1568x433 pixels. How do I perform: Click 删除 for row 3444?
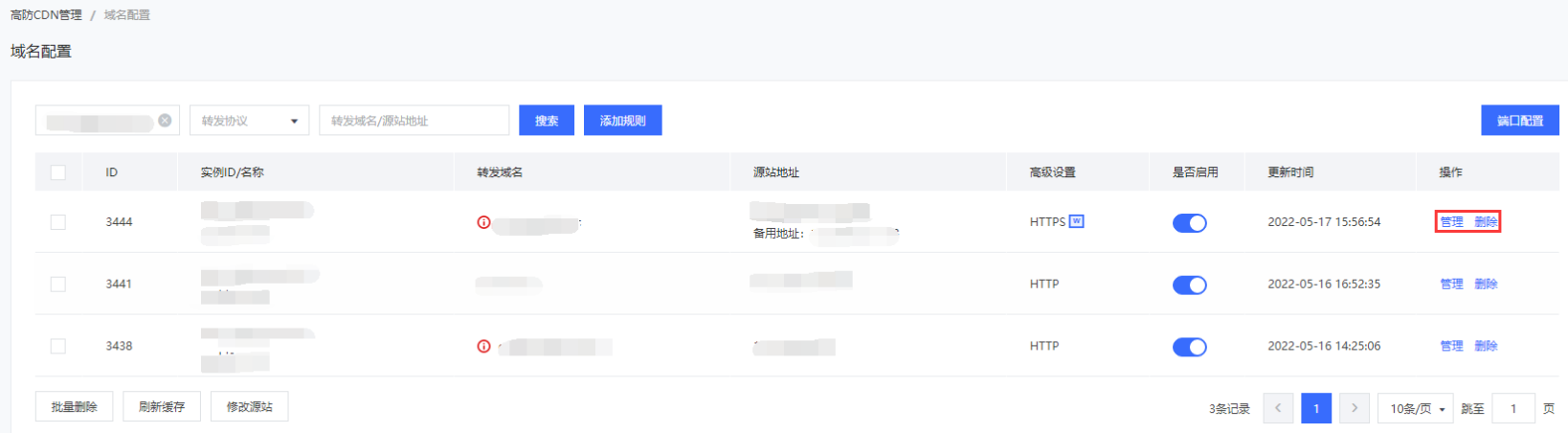[1486, 222]
